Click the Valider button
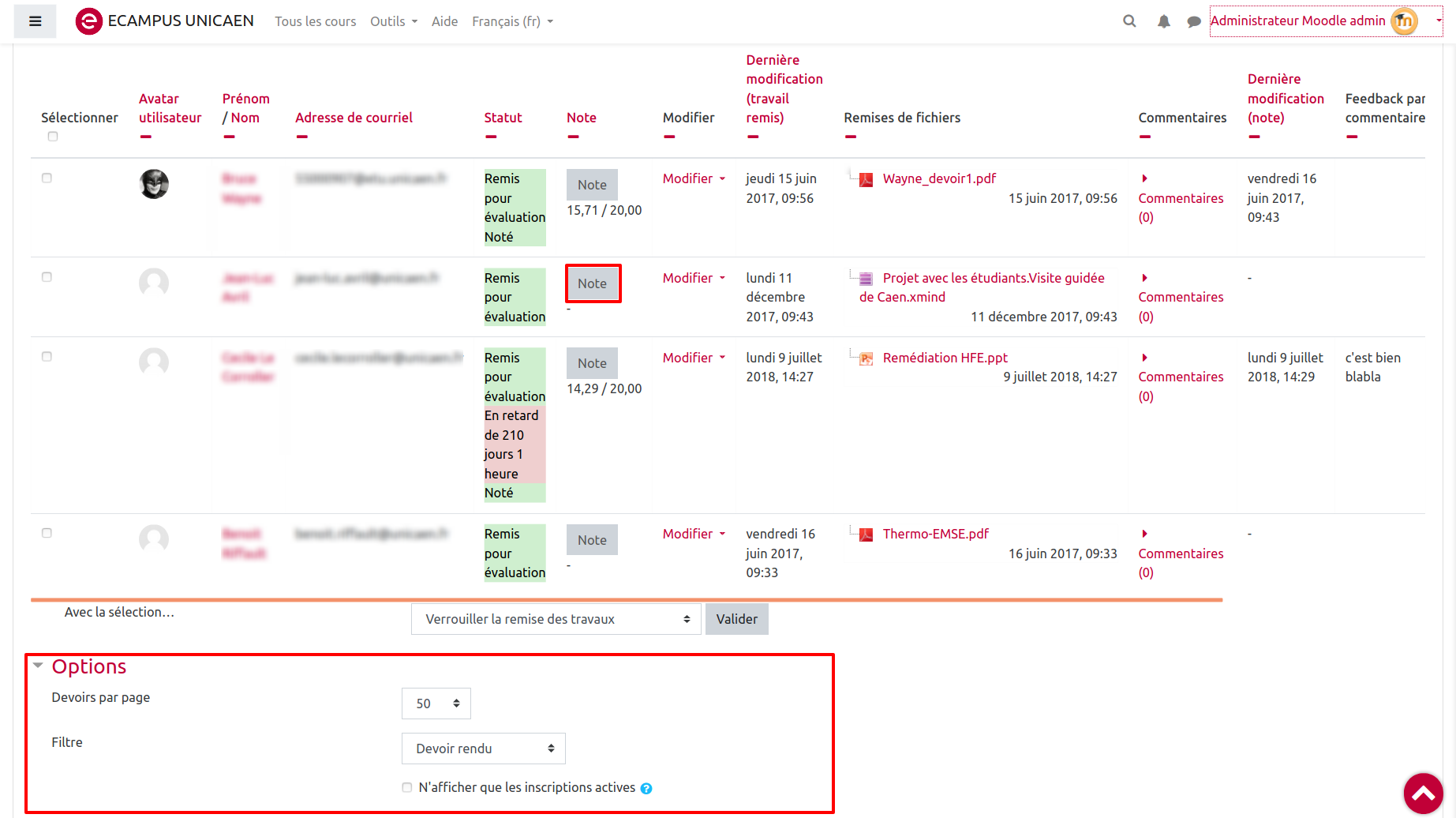This screenshot has height=818, width=1456. coord(736,619)
